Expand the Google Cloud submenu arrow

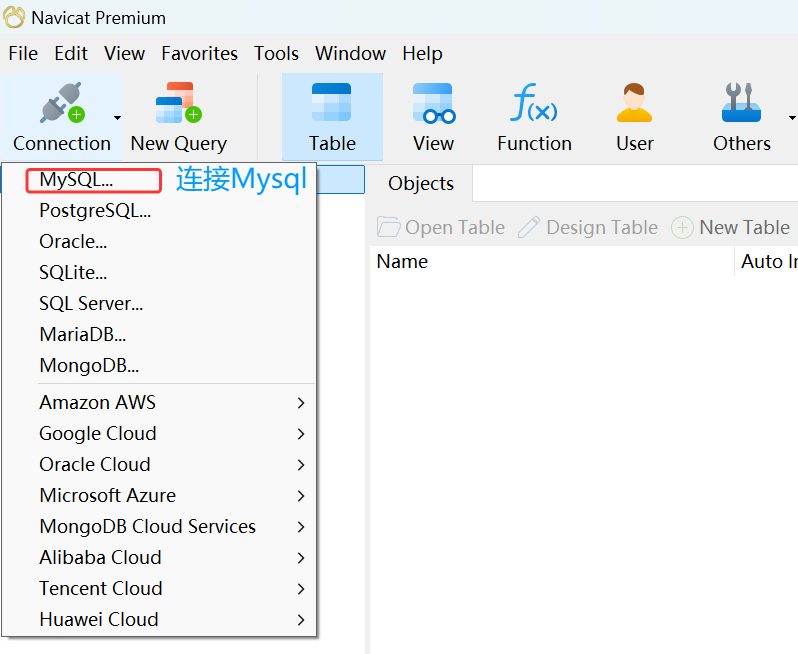(x=301, y=434)
